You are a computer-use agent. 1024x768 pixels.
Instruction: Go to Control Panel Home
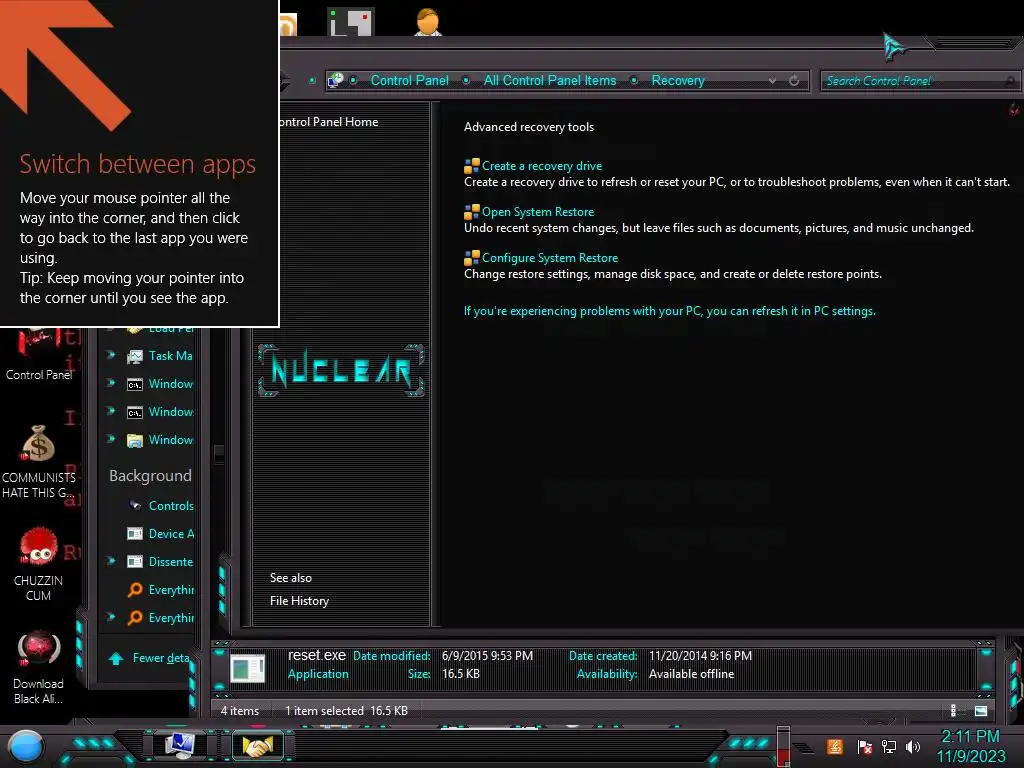(329, 121)
